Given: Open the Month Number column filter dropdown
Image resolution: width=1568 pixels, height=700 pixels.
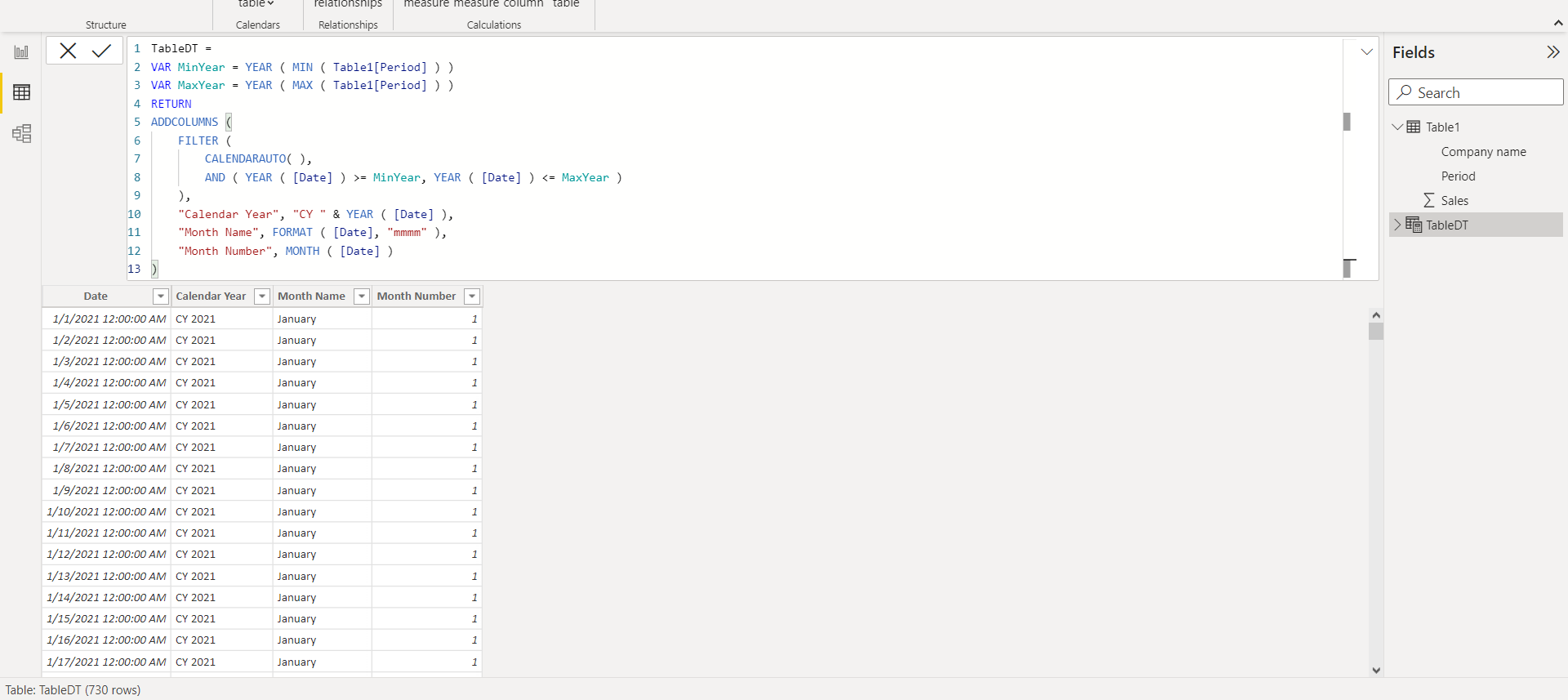Looking at the screenshot, I should (x=472, y=296).
